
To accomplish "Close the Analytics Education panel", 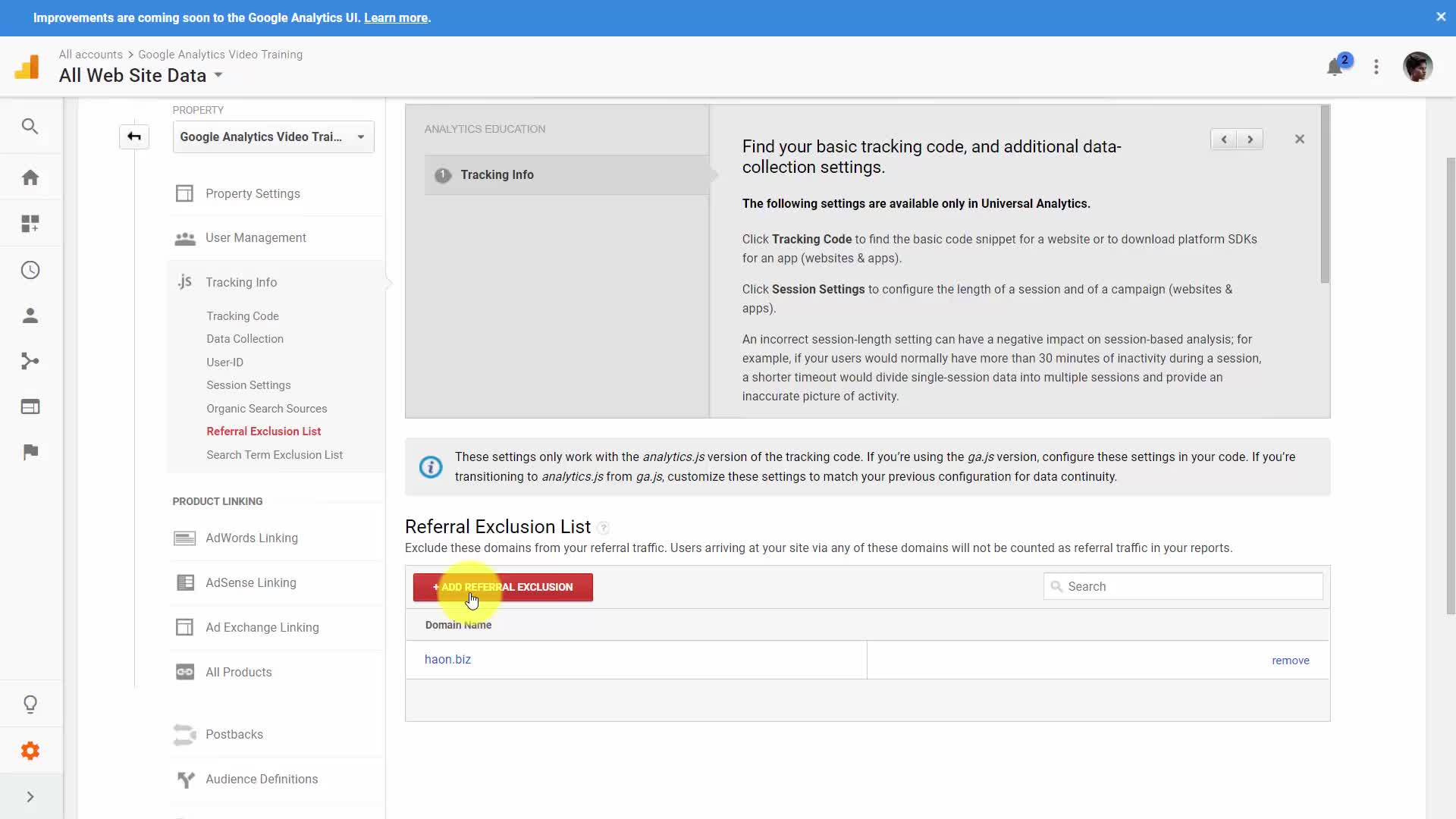I will (1300, 139).
